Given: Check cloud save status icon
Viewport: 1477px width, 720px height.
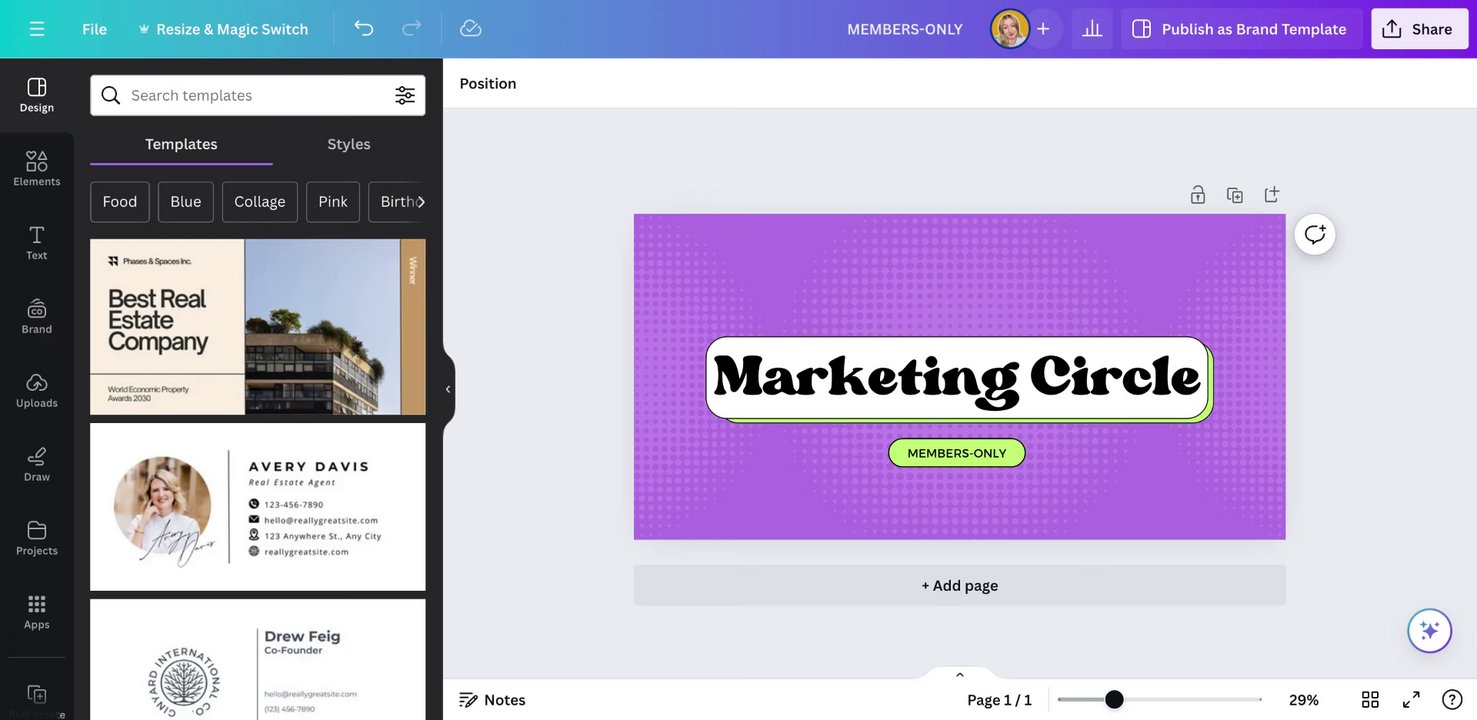Looking at the screenshot, I should click(x=471, y=29).
